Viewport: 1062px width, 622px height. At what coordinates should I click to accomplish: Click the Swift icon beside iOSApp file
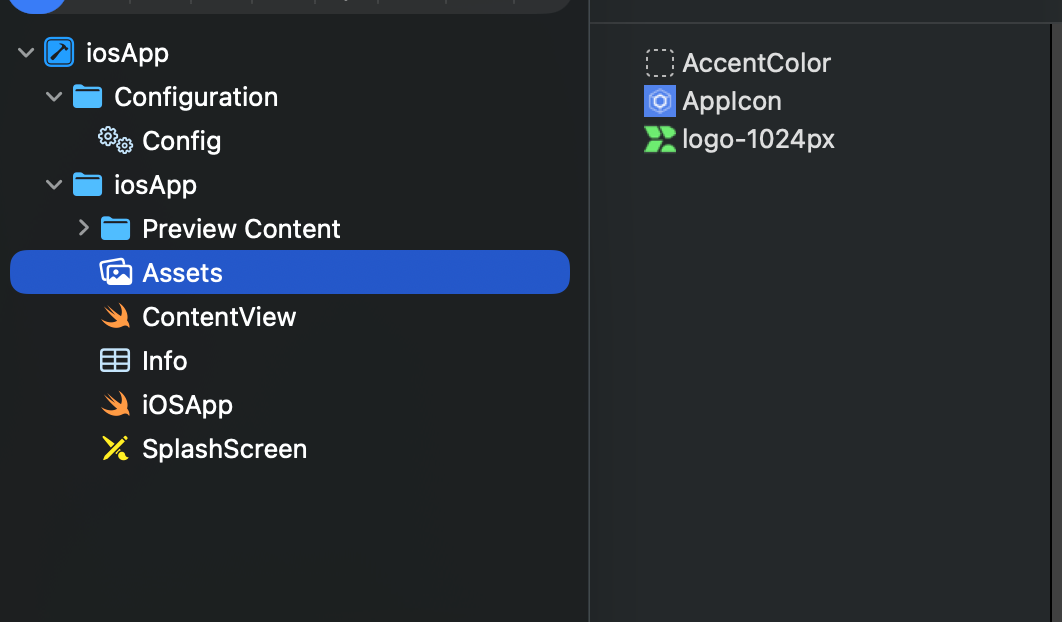point(116,405)
